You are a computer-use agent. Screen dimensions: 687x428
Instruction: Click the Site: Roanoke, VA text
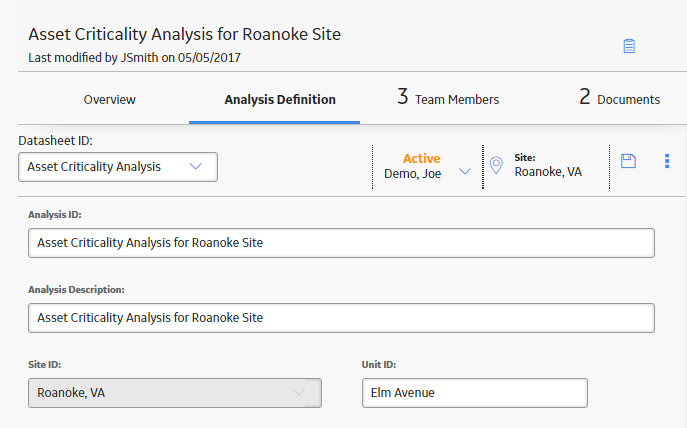point(548,165)
